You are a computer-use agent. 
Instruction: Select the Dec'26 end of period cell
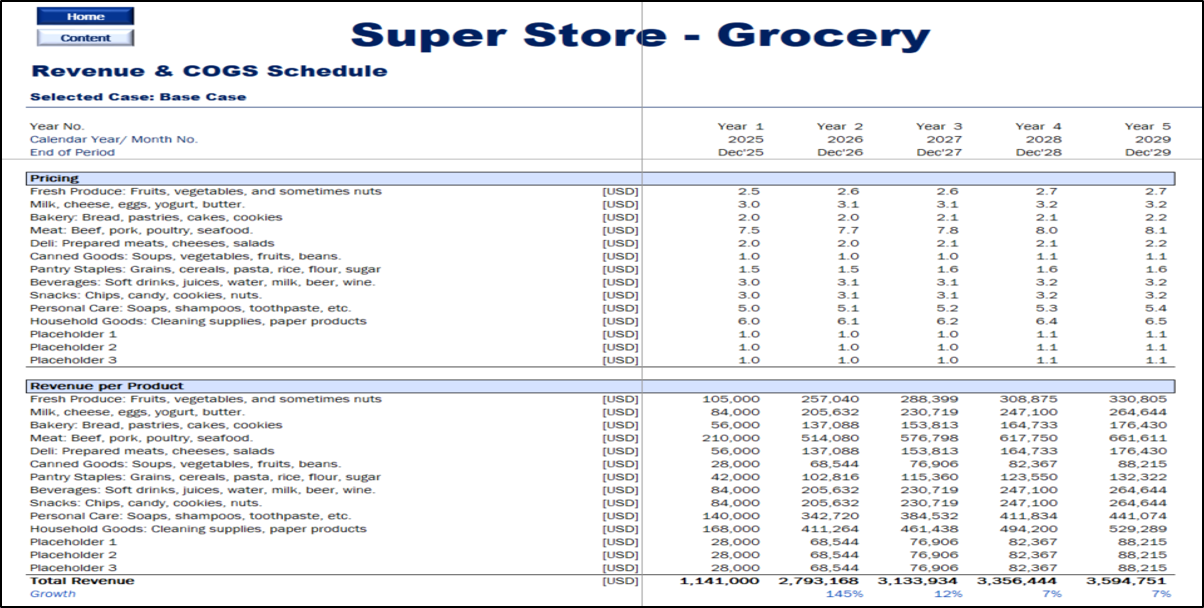pos(840,152)
